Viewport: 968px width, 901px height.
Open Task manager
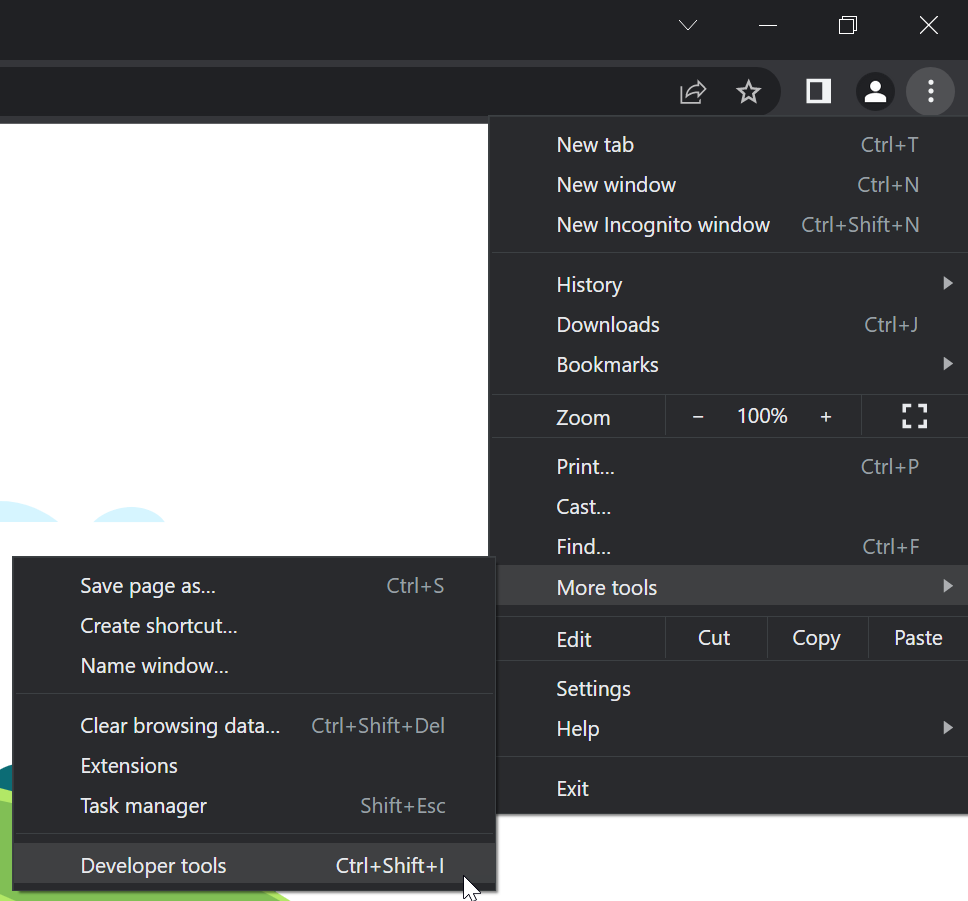[254, 807]
